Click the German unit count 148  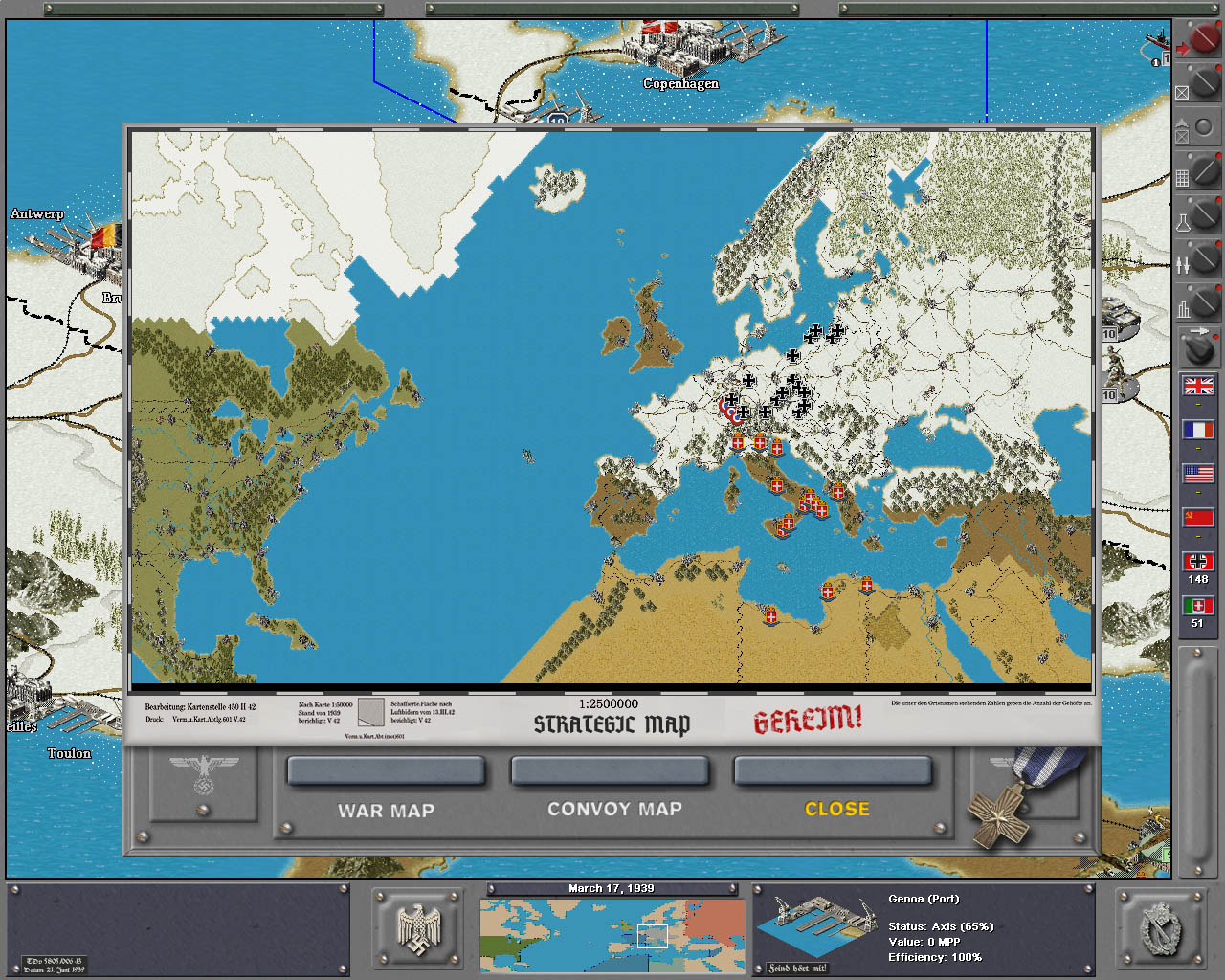(x=1198, y=579)
